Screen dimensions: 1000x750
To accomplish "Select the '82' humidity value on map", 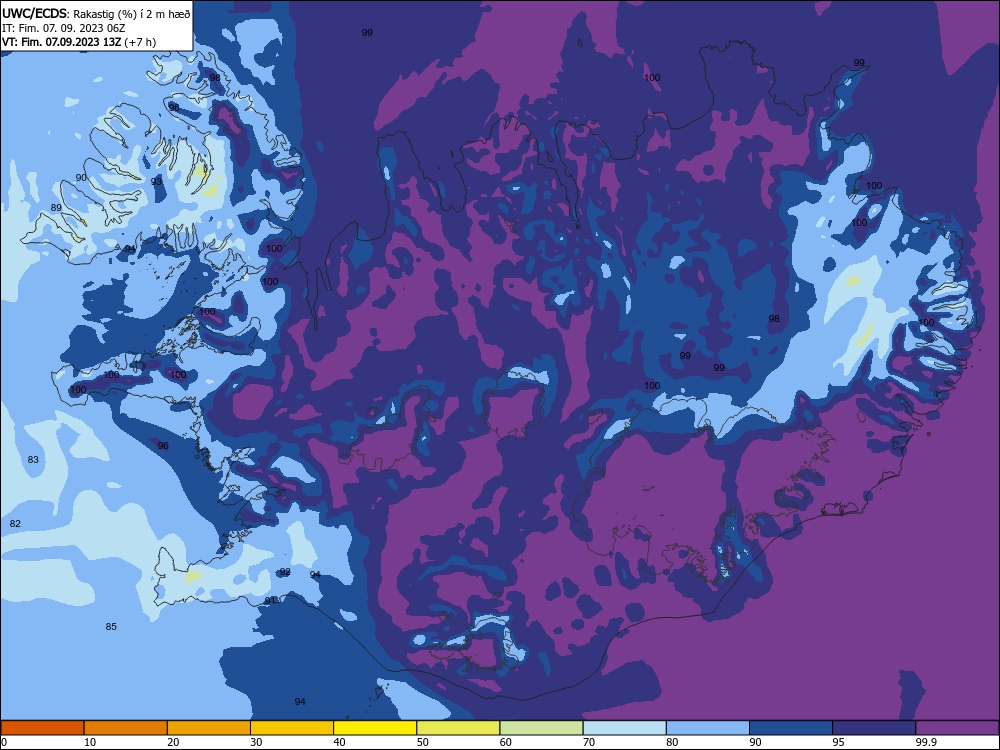I will pos(15,524).
